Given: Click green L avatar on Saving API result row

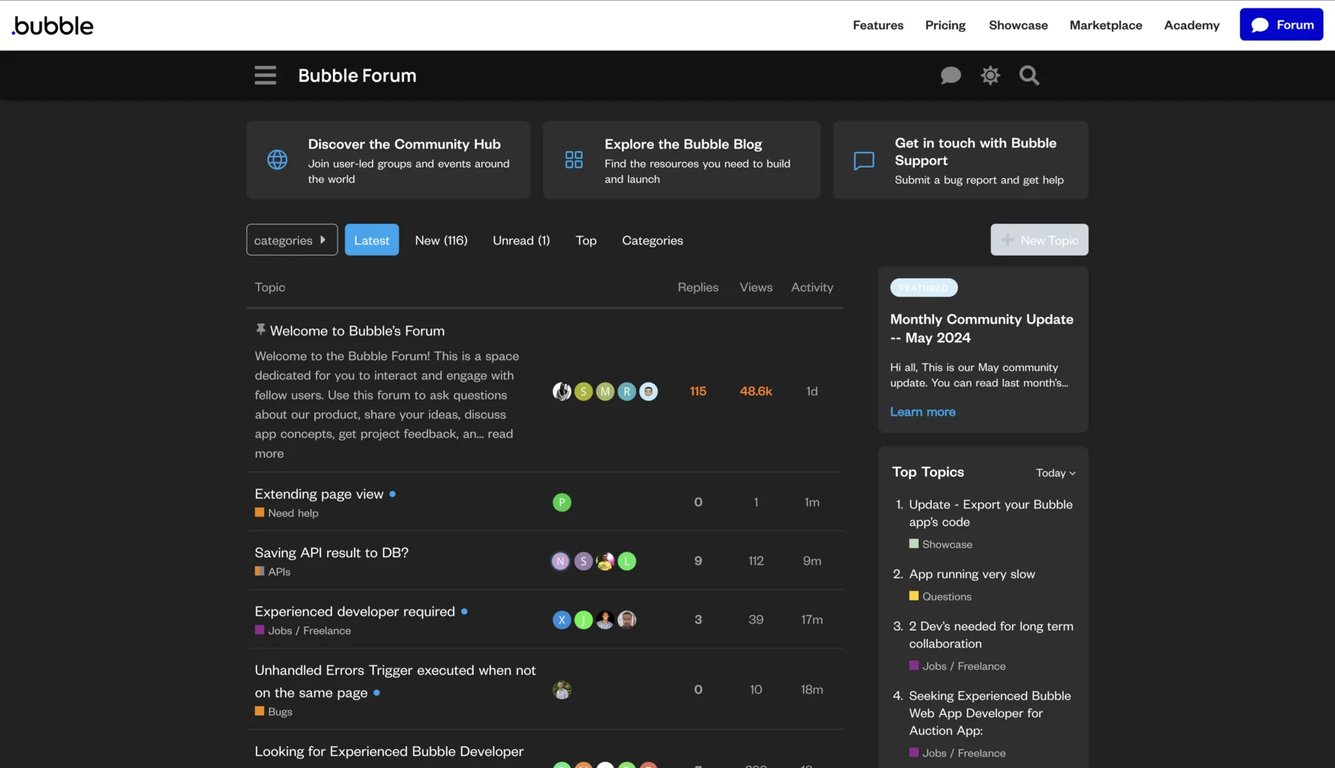Looking at the screenshot, I should [627, 561].
